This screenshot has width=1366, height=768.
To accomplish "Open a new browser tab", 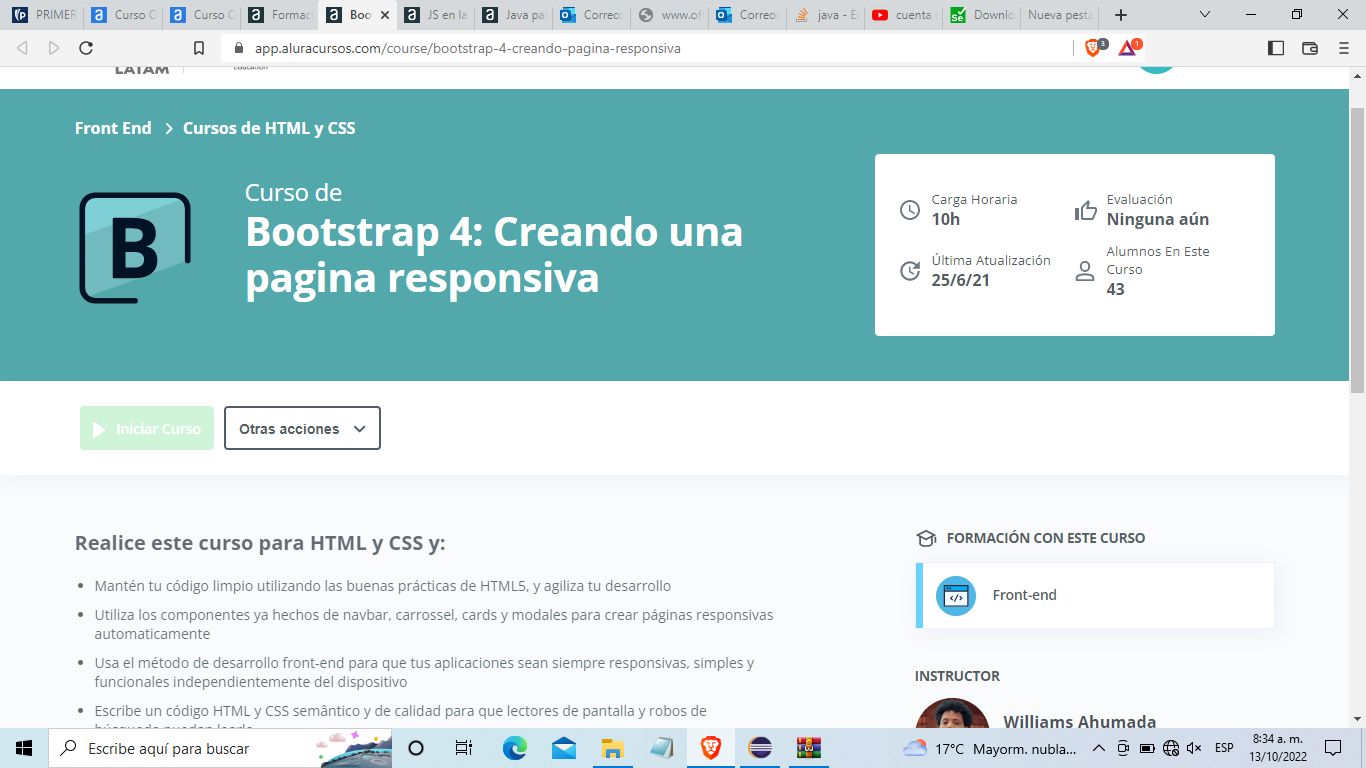I will click(x=1121, y=15).
